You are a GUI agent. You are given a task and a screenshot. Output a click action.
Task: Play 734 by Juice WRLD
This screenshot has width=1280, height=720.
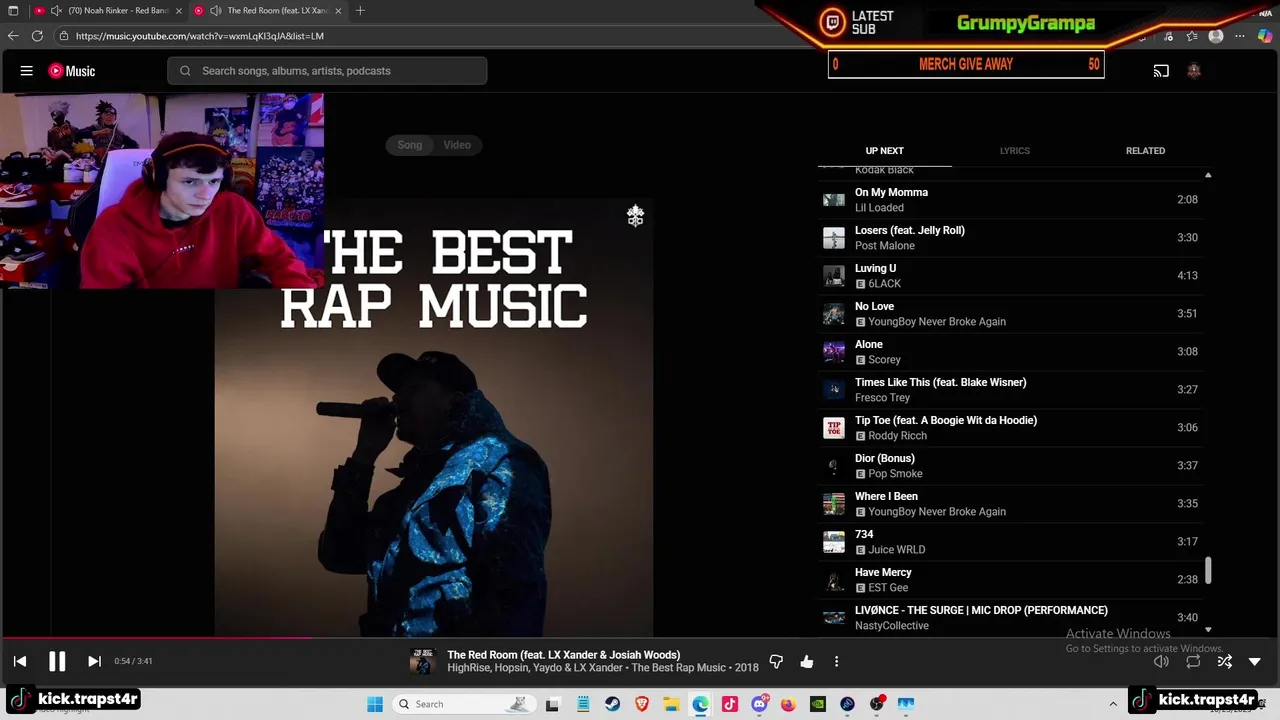click(1010, 542)
